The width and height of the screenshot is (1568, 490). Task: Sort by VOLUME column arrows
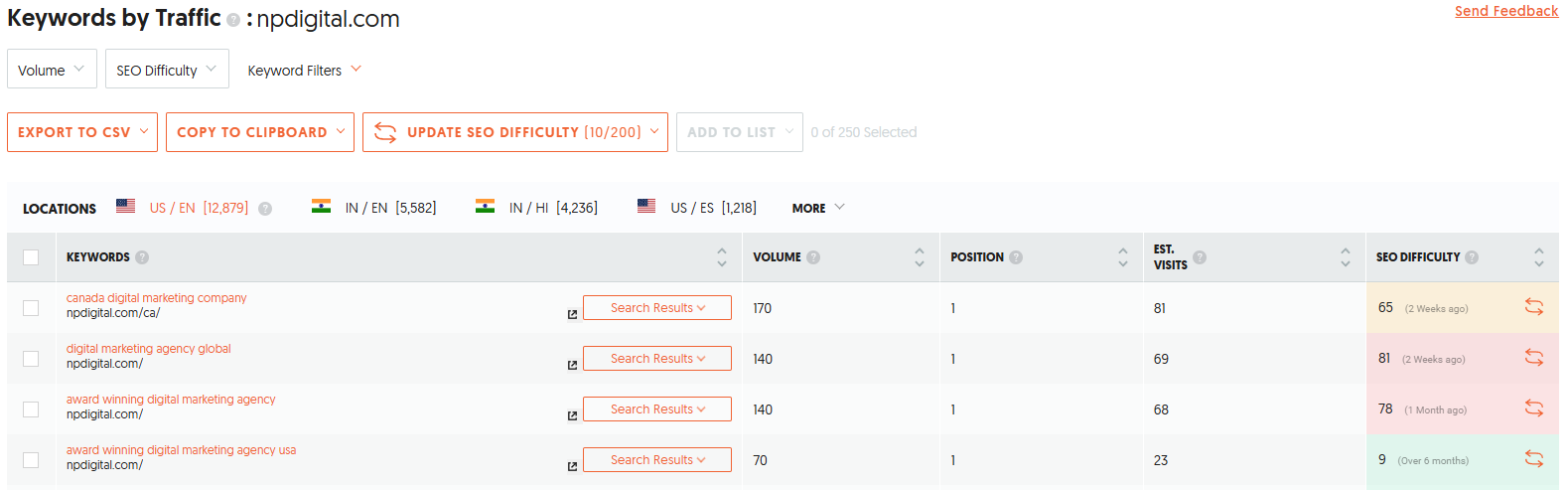920,257
